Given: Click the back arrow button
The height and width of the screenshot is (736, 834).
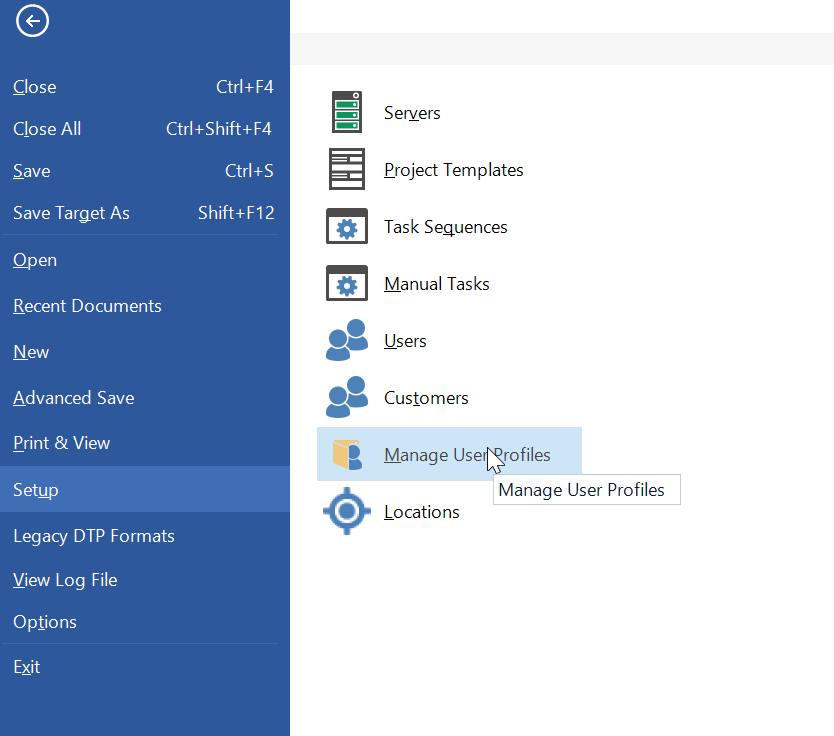Looking at the screenshot, I should 32,21.
